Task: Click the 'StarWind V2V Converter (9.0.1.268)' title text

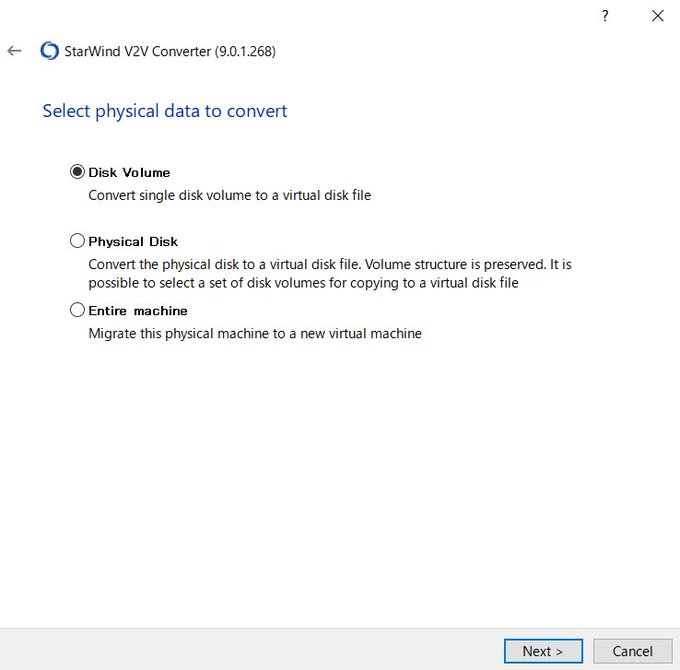Action: point(170,51)
